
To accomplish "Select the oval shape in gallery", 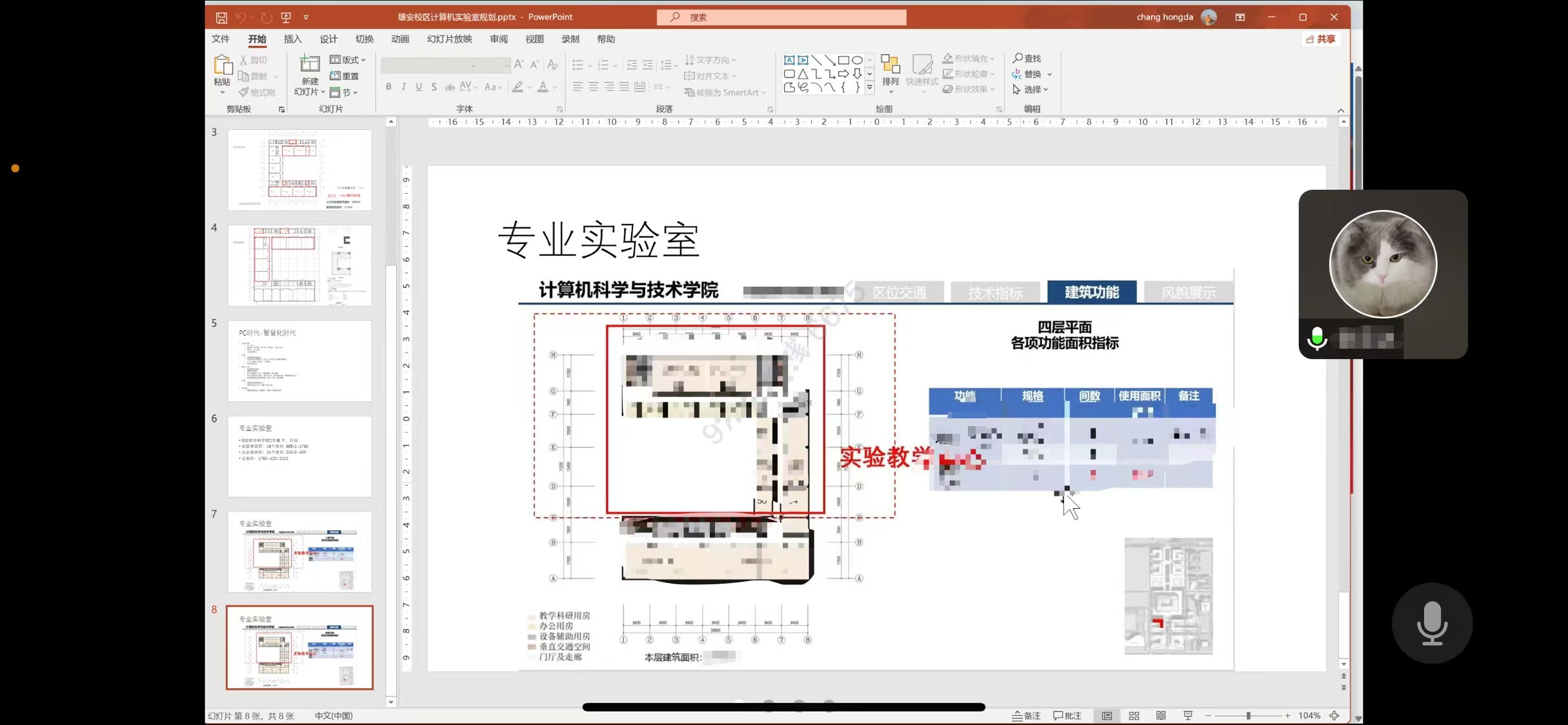I will coord(857,60).
